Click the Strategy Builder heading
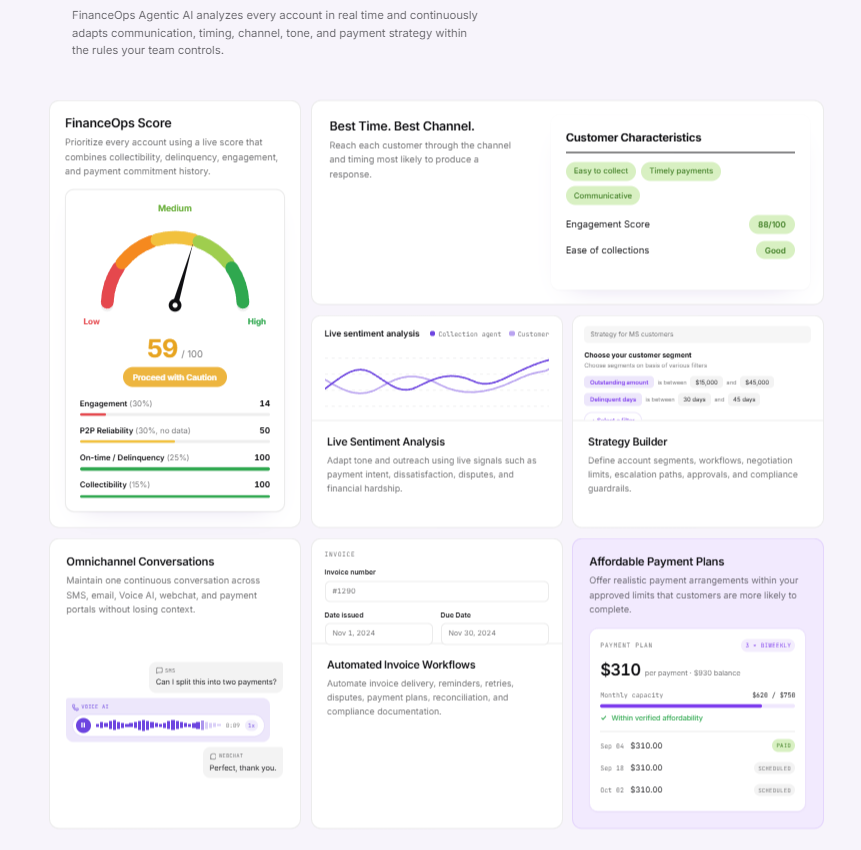 coord(627,442)
